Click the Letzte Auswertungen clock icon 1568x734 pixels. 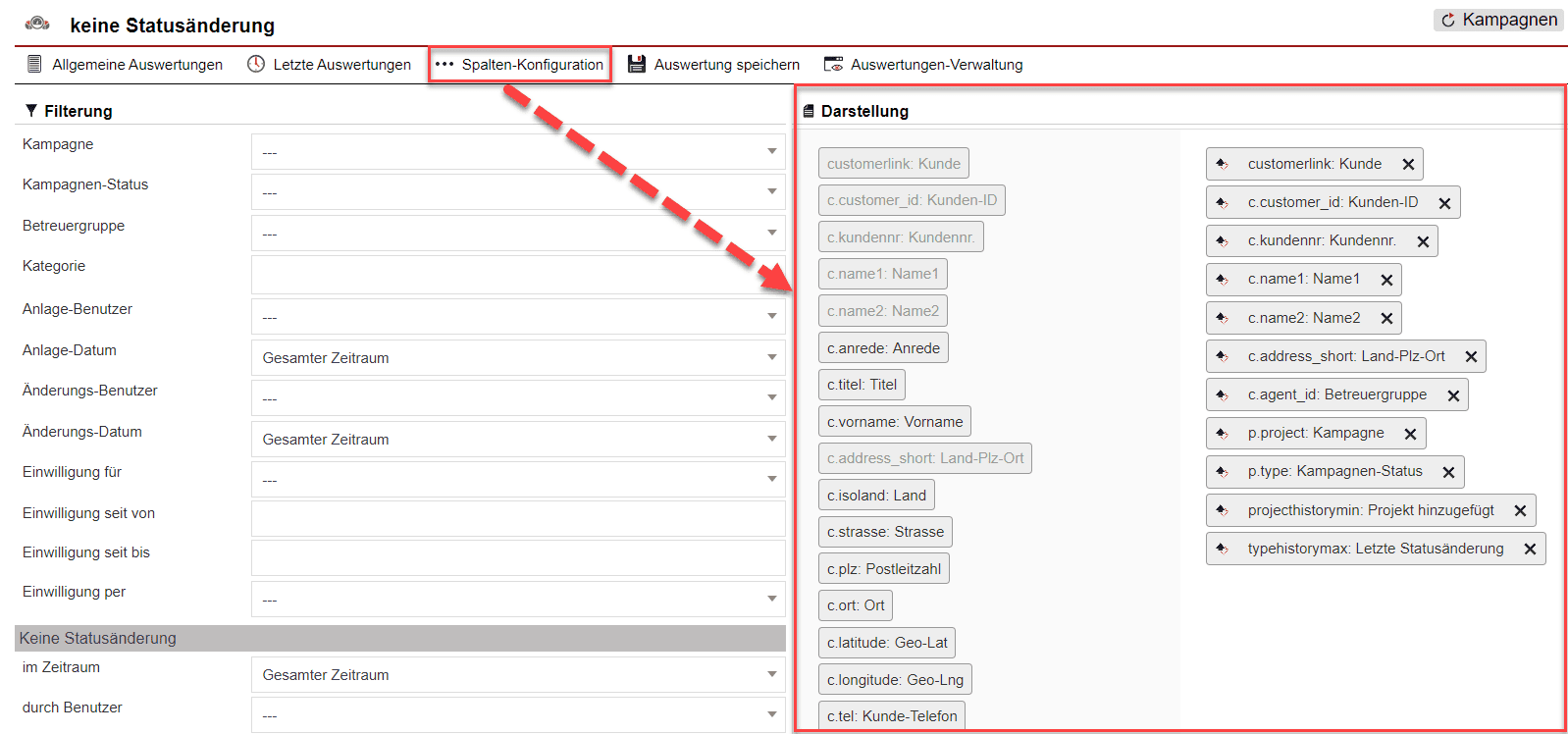click(256, 64)
